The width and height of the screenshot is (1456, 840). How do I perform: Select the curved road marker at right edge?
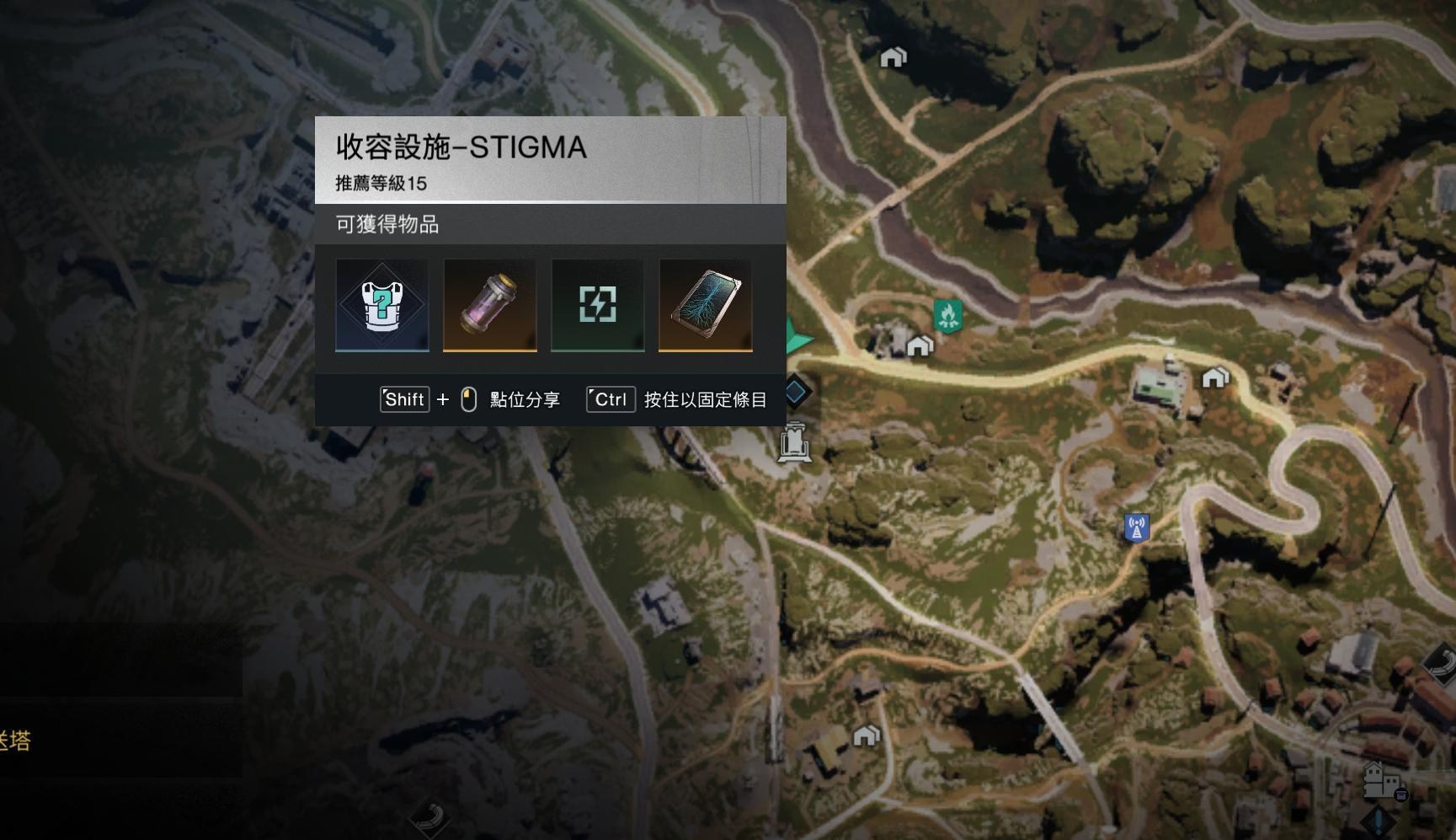point(1442,662)
